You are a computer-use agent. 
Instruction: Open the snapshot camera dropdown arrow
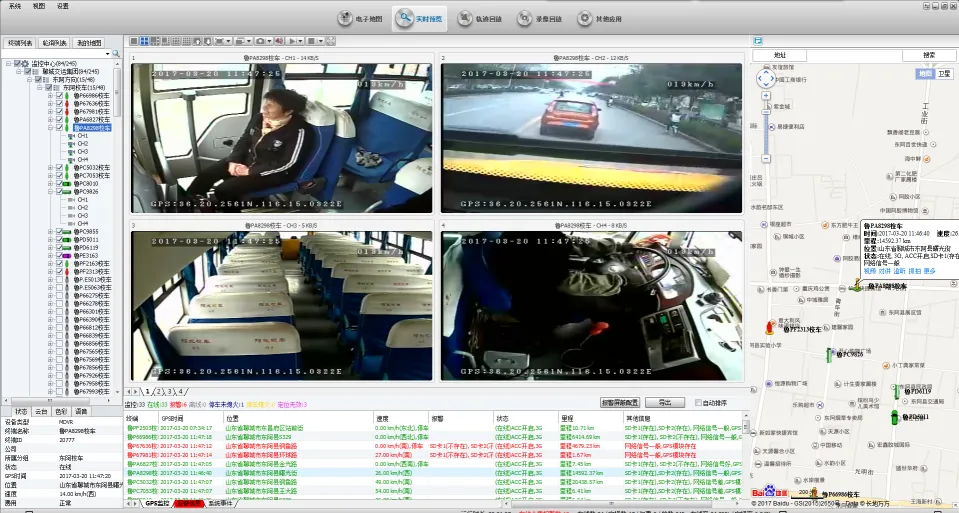[x=269, y=41]
